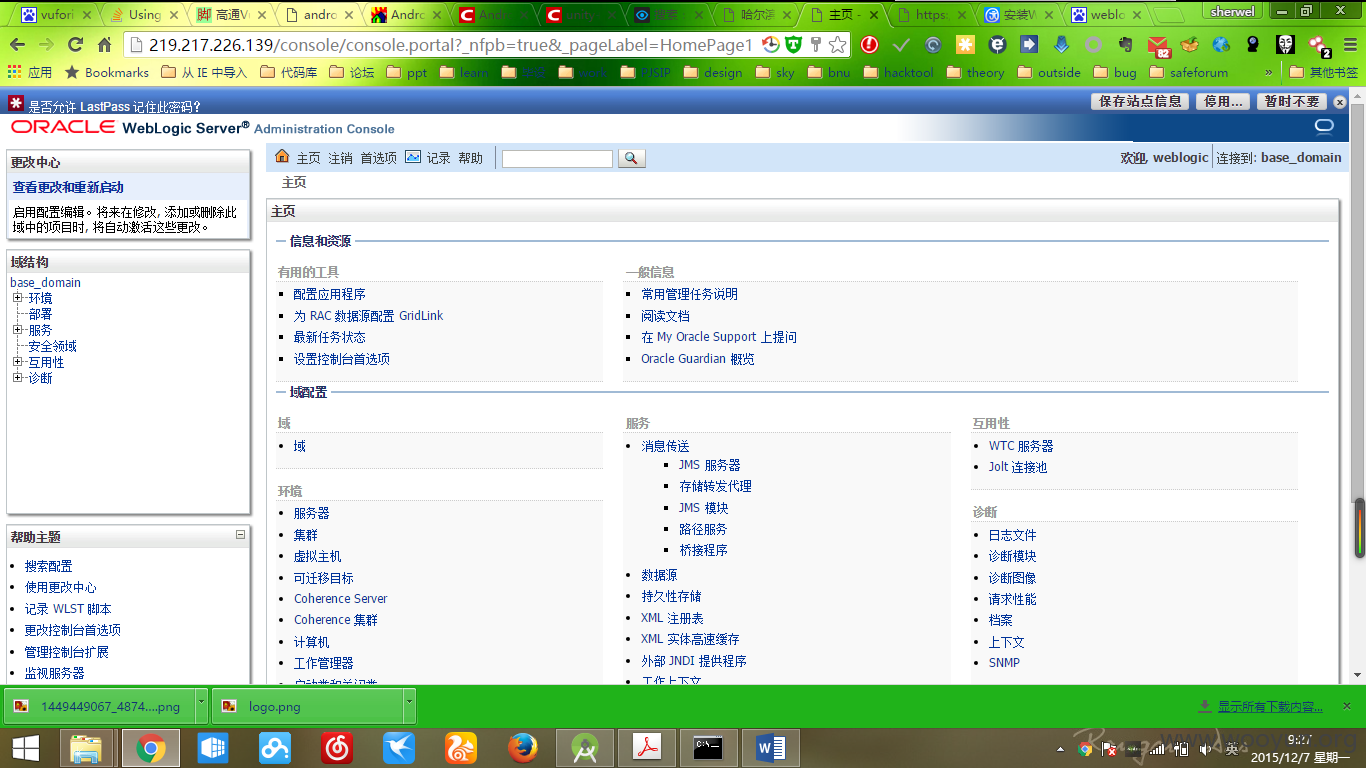The image size is (1366, 768).
Task: Open Adobe Reader from the taskbar
Action: click(647, 747)
